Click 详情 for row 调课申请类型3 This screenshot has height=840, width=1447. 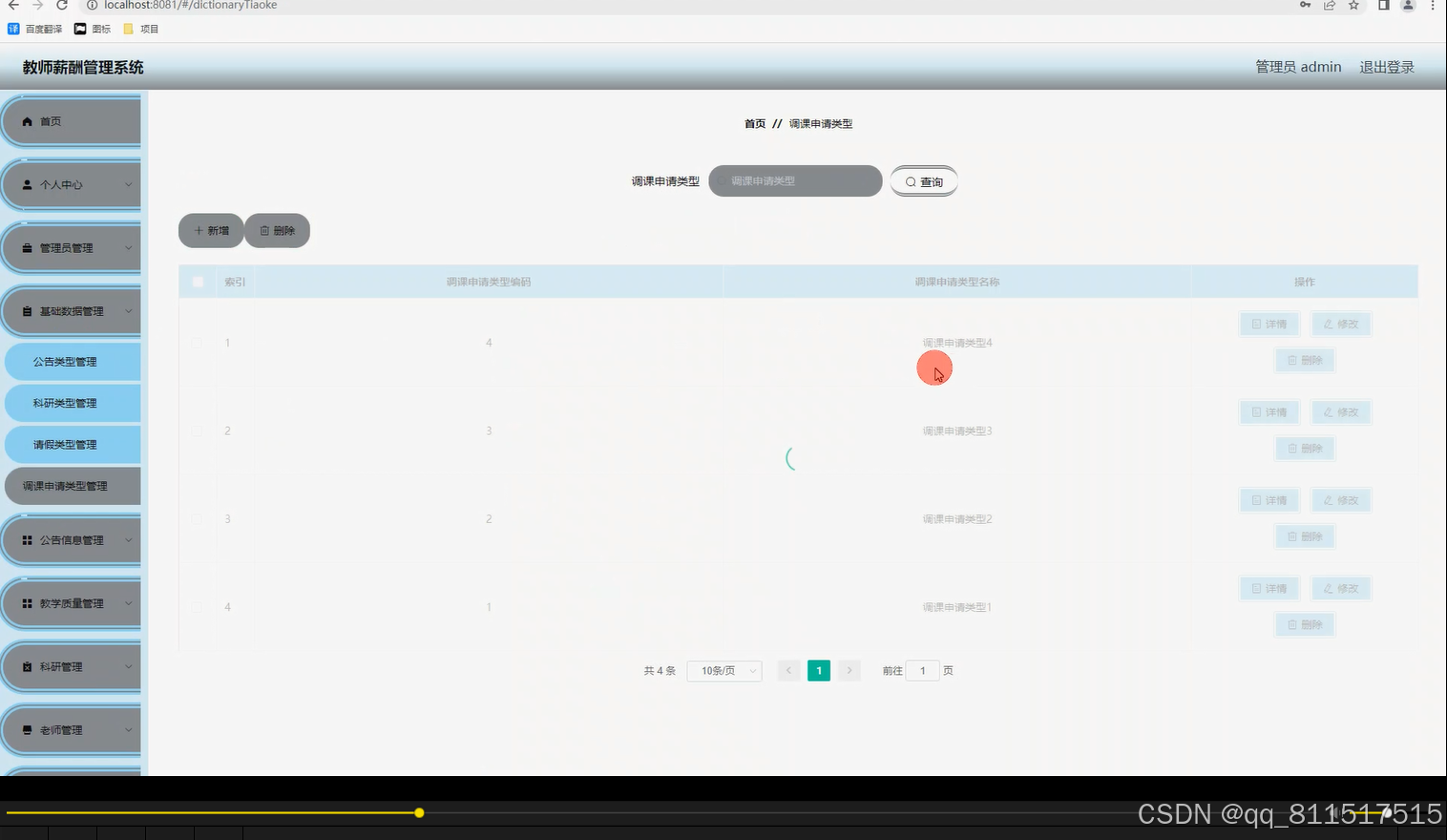point(1269,412)
